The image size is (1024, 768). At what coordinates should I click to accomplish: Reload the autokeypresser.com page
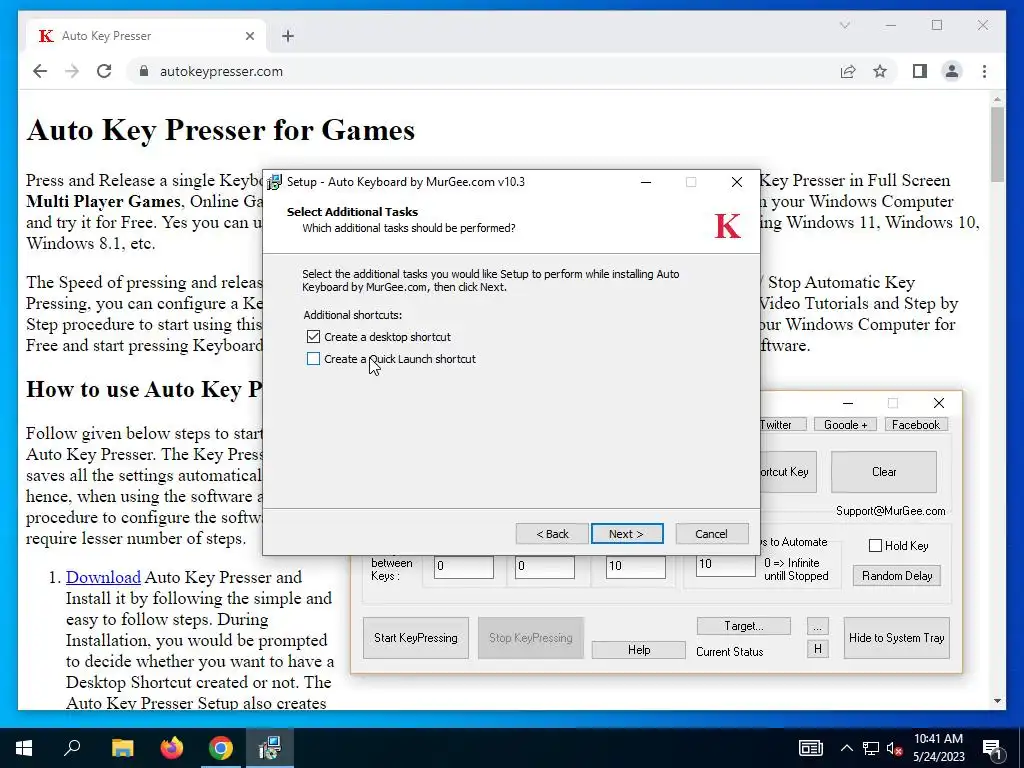pyautogui.click(x=104, y=71)
